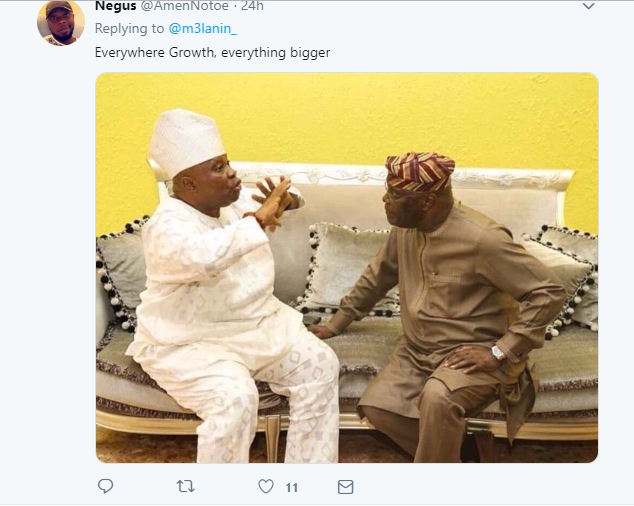Click the reply speech bubble icon
Screen dimensions: 634x506
pyautogui.click(x=106, y=487)
